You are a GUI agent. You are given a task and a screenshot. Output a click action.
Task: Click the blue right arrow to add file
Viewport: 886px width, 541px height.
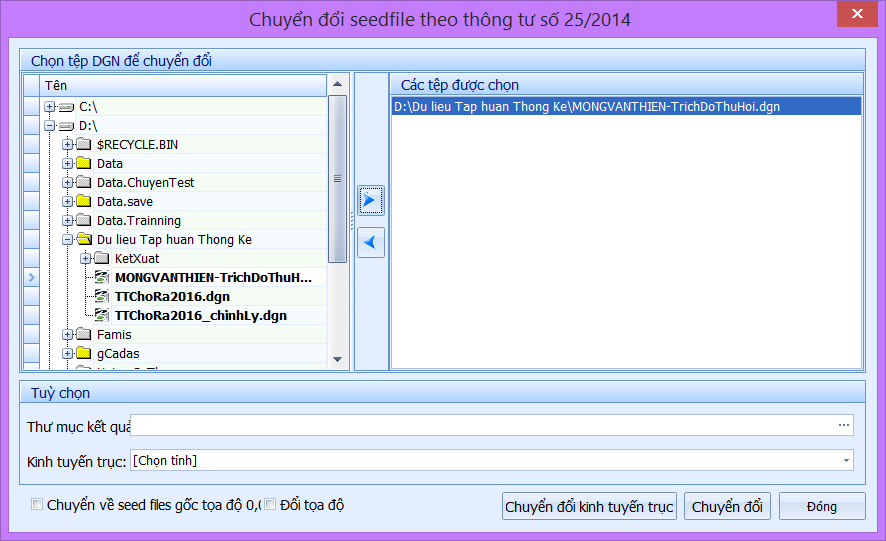pyautogui.click(x=370, y=201)
